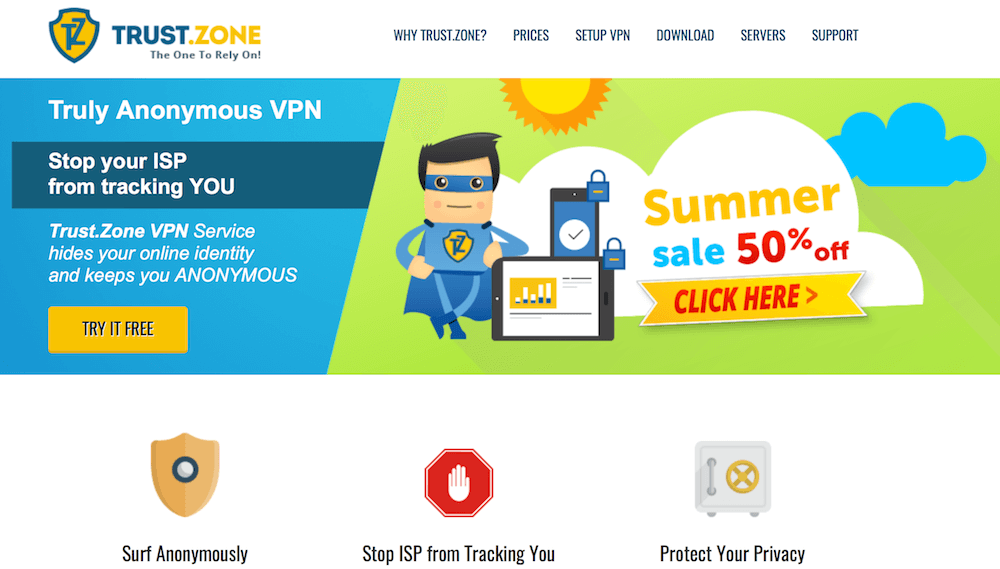Click the tablet chart illustration
Viewport: 1000px width, 569px height.
pos(552,299)
